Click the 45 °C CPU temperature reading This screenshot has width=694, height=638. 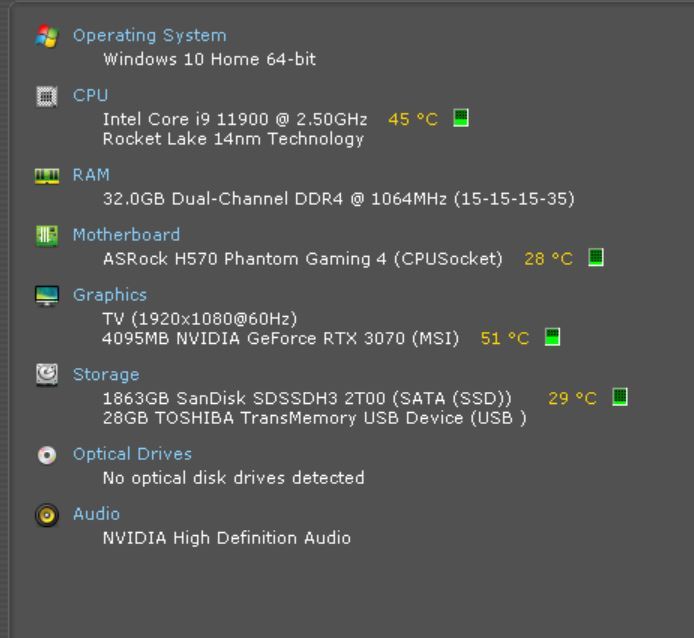412,119
